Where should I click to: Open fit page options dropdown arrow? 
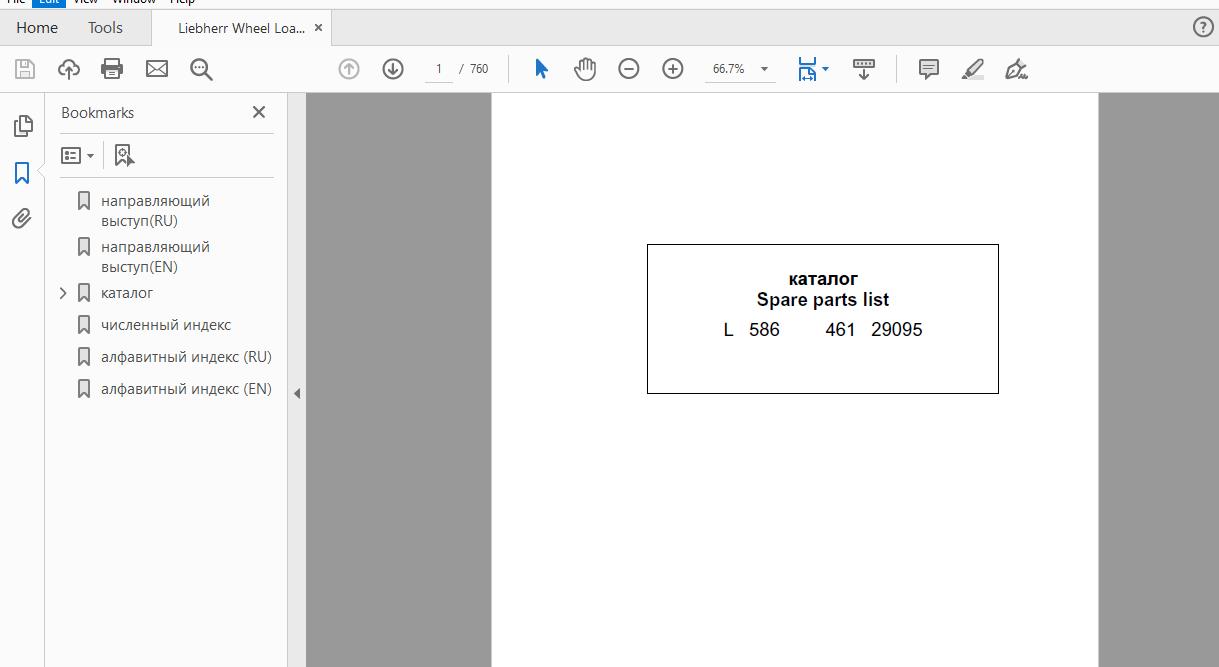[x=825, y=69]
